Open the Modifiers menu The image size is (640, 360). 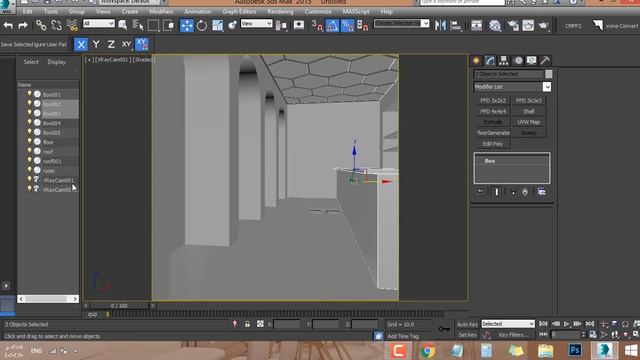coord(161,11)
